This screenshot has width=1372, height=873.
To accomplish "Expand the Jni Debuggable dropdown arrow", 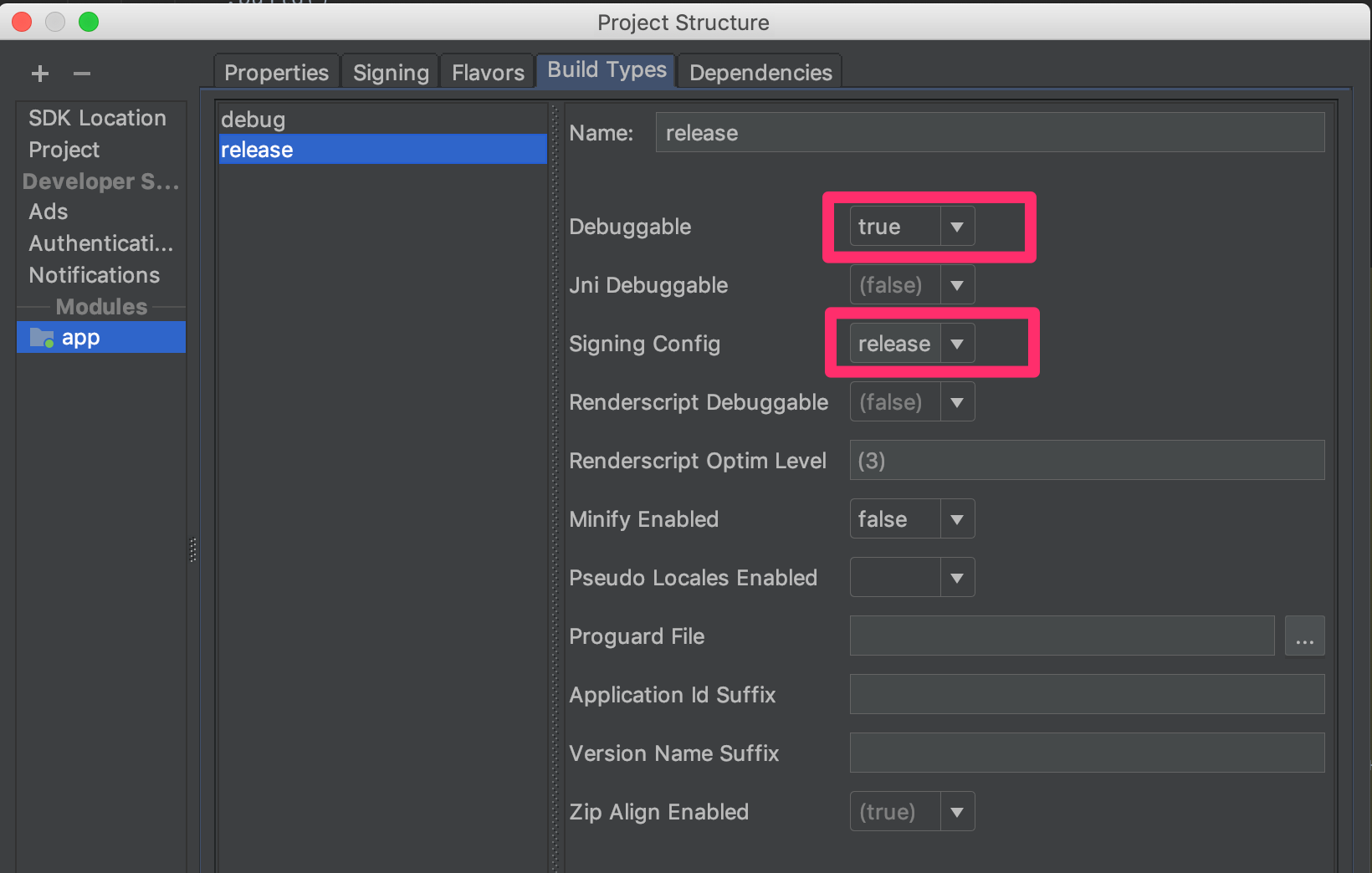I will (x=956, y=285).
